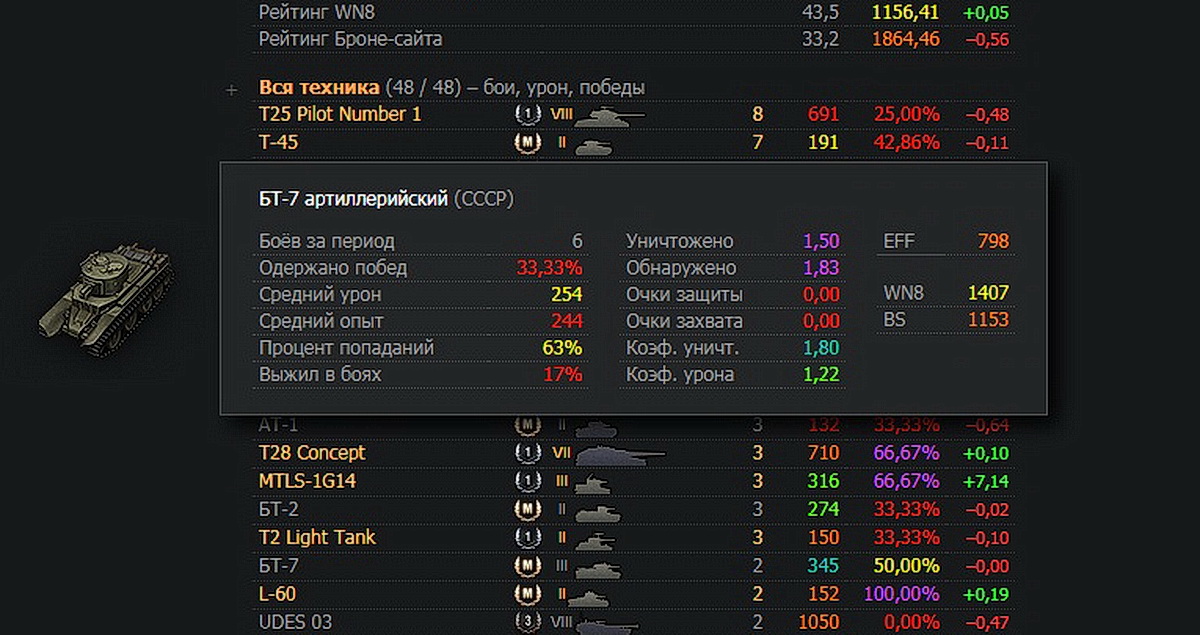Click the Броне-сайт rating value 1864,46
The width and height of the screenshot is (1200, 635).
coord(906,40)
